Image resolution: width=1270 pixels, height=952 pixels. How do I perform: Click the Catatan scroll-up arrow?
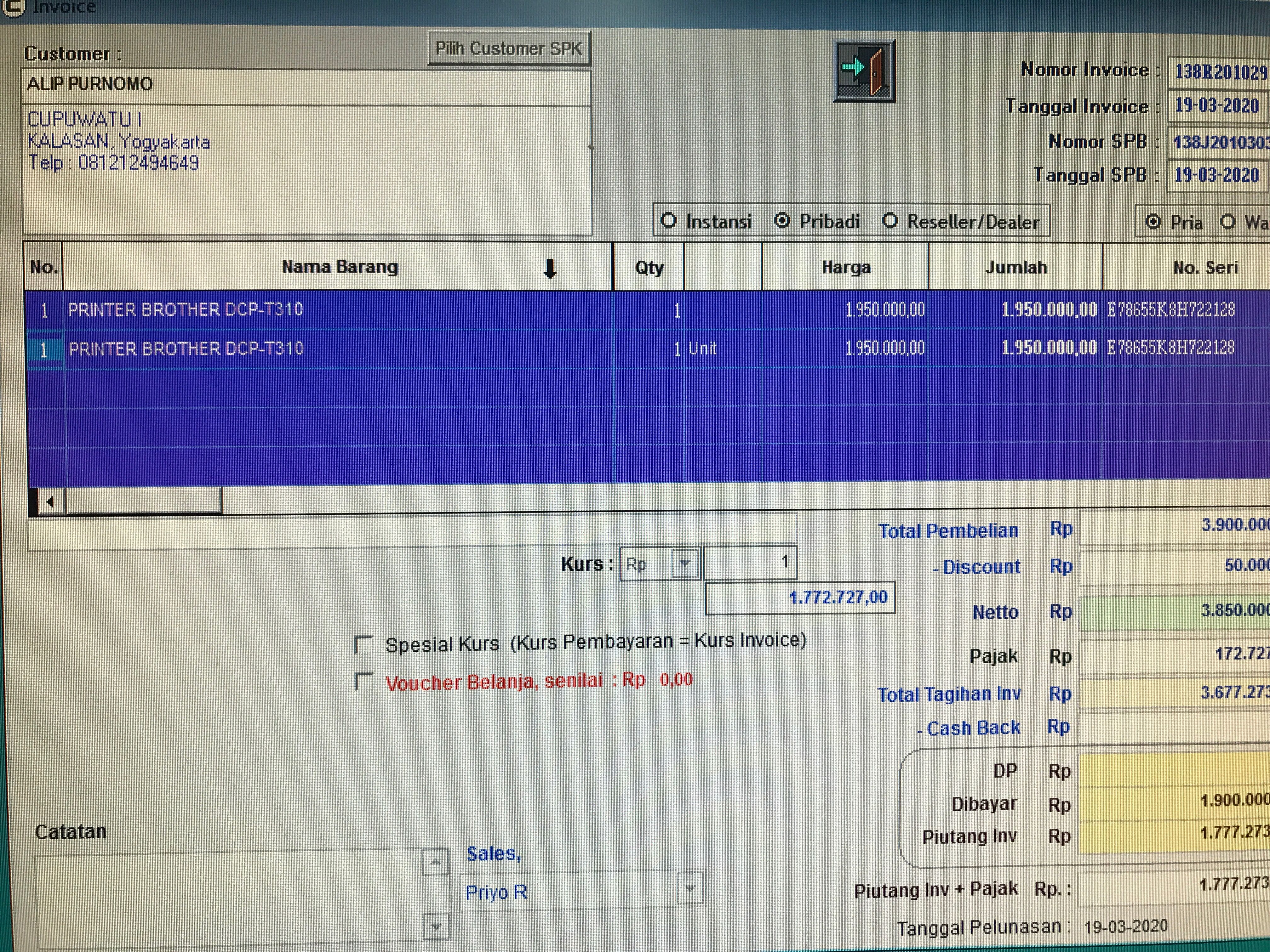click(435, 862)
